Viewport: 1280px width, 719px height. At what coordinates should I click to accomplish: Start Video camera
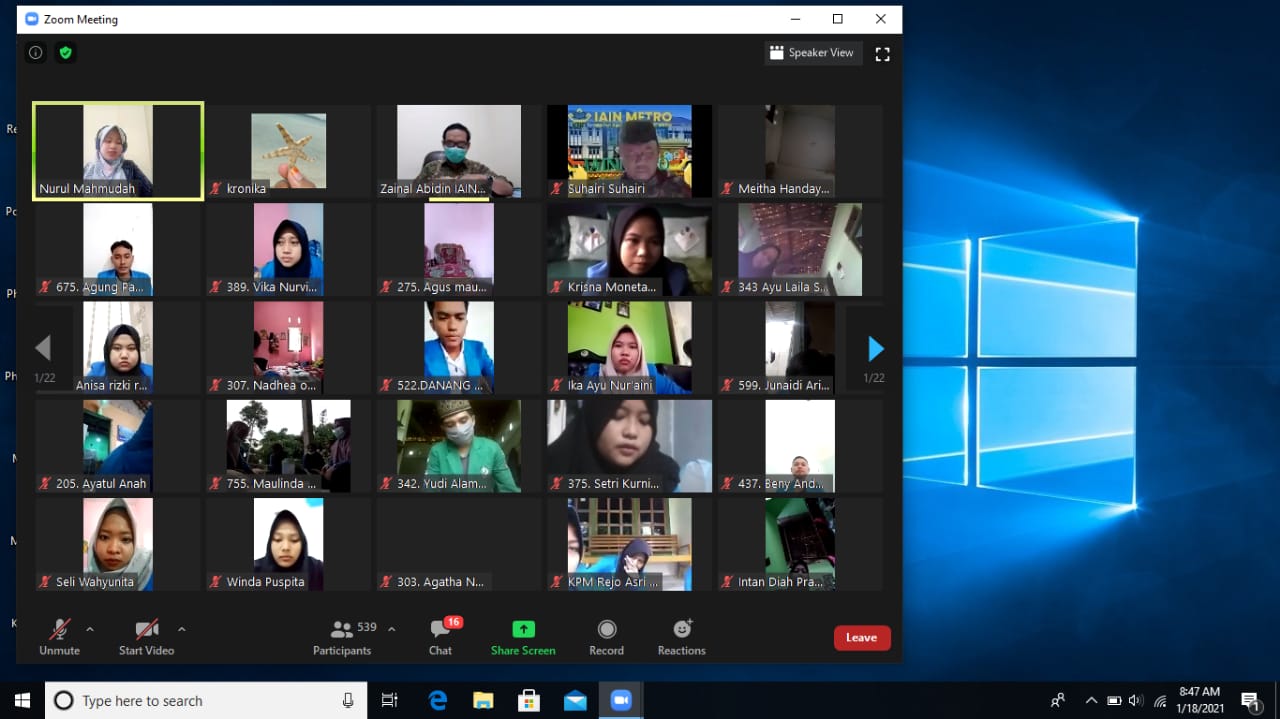point(147,637)
